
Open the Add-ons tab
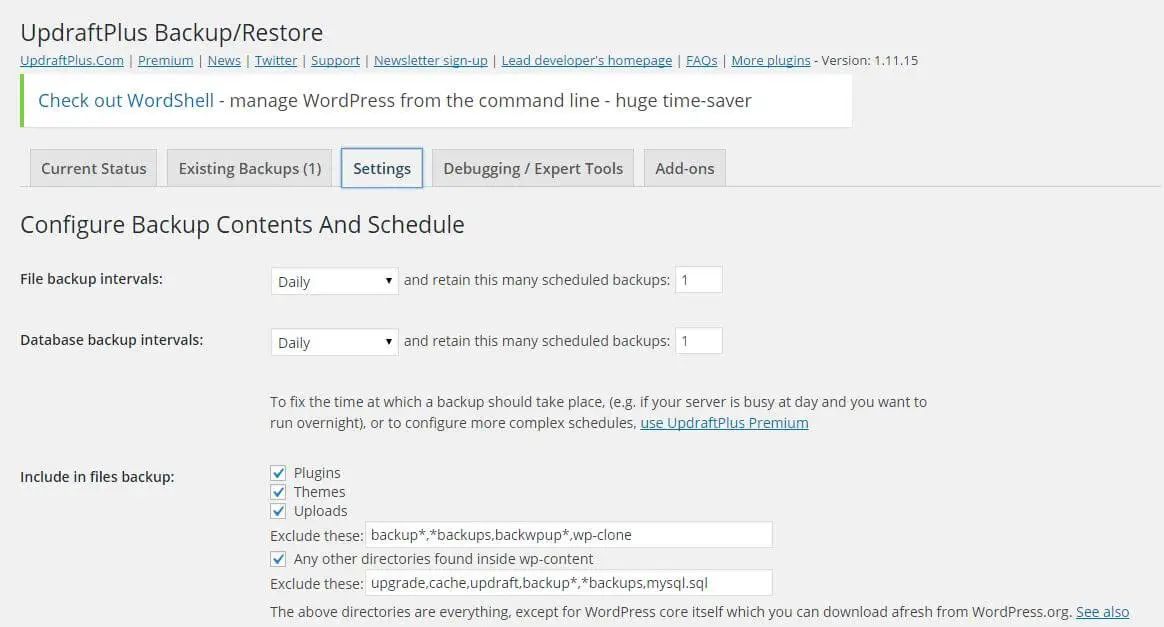684,168
